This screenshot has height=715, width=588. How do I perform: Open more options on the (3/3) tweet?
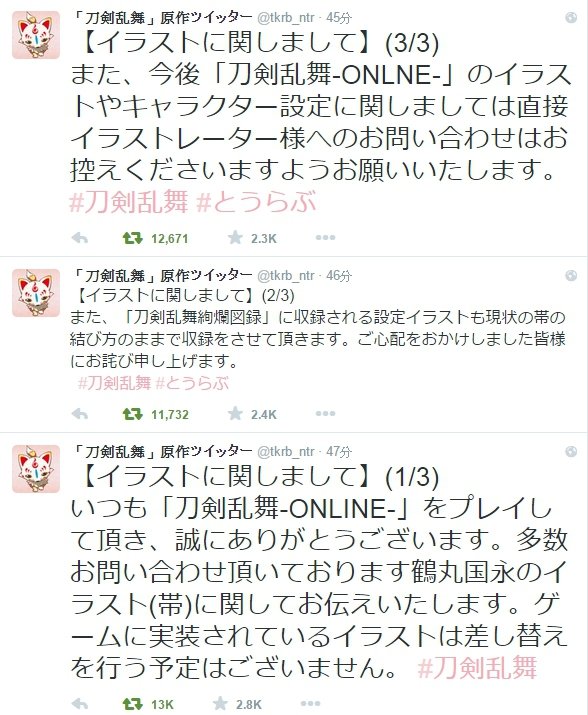pos(325,238)
